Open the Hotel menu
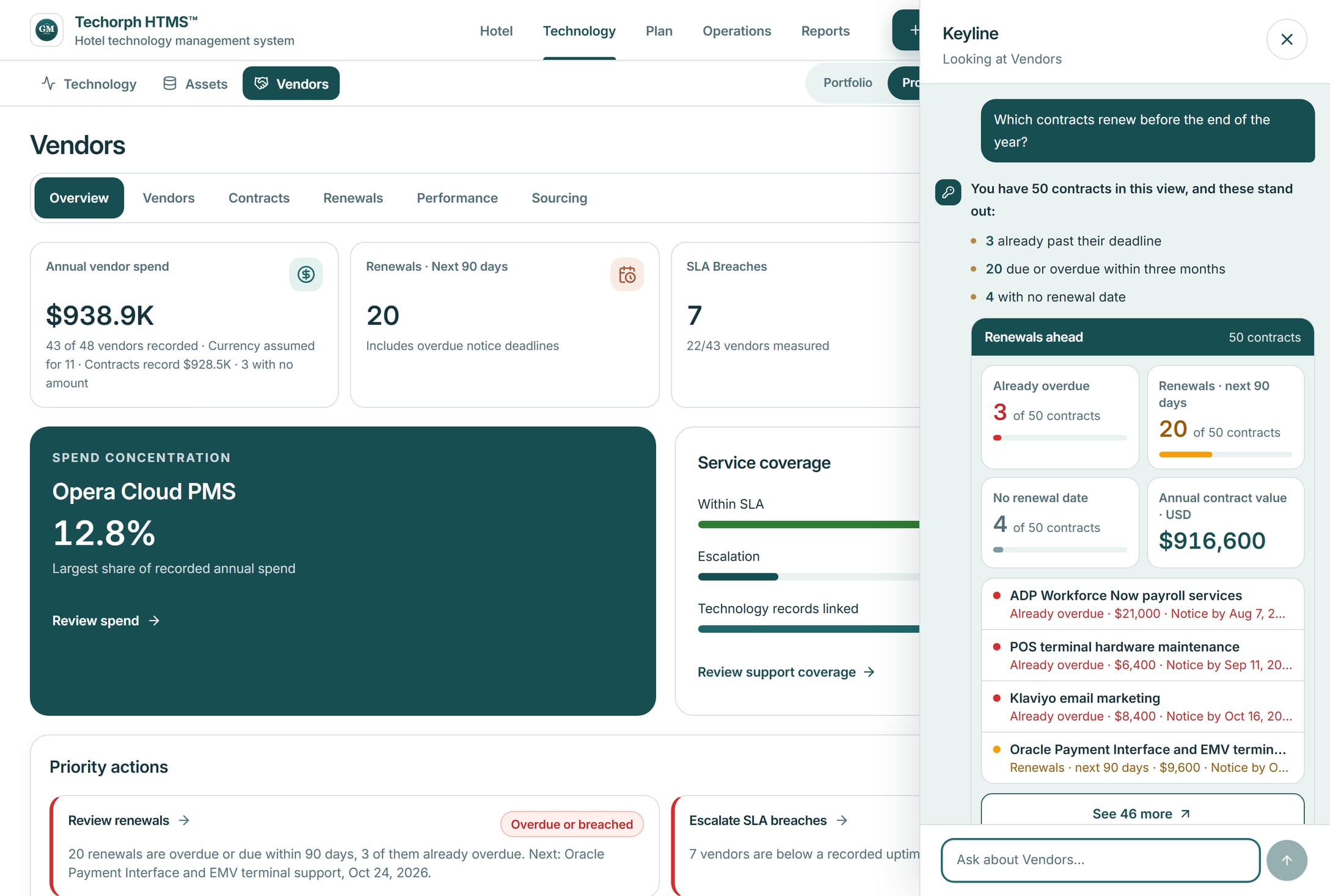The width and height of the screenshot is (1344, 896). [x=496, y=31]
